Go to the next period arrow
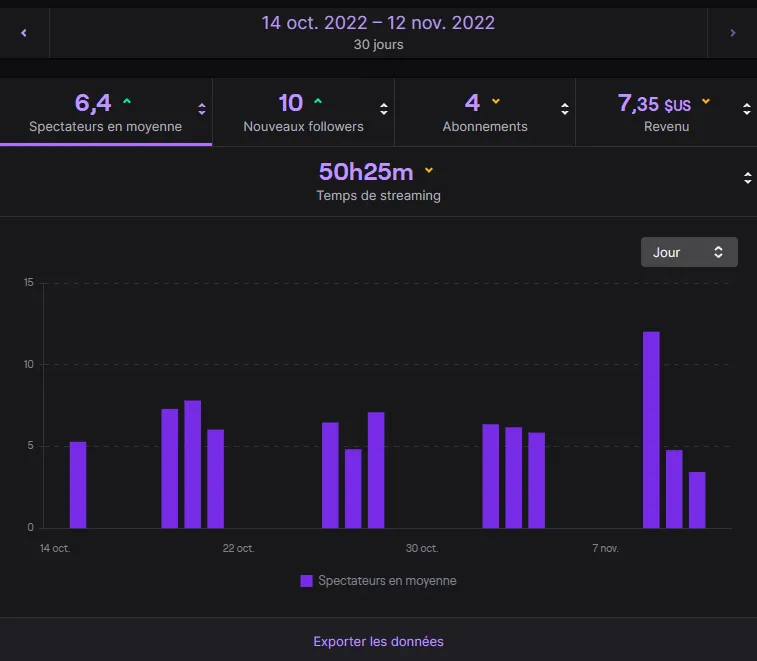Screen dimensions: 757x661 pyautogui.click(x=732, y=33)
